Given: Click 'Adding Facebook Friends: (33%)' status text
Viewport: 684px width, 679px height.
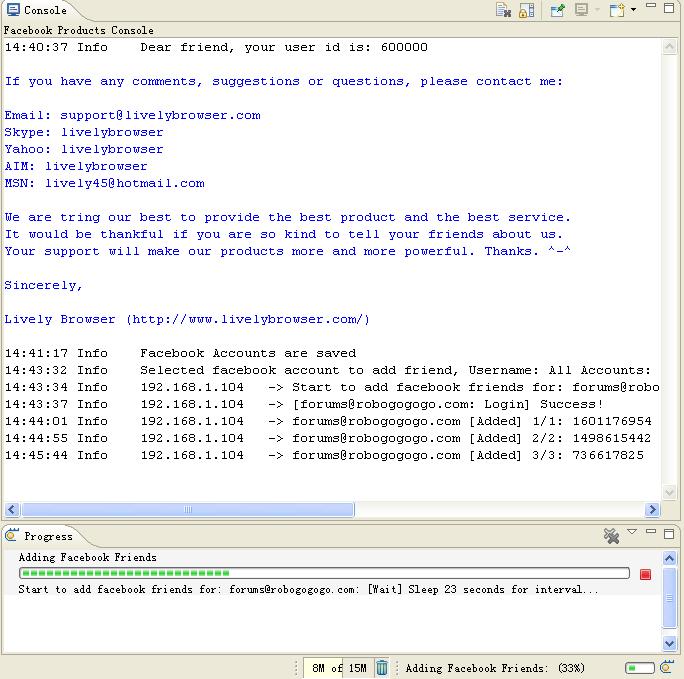Looking at the screenshot, I should click(495, 668).
